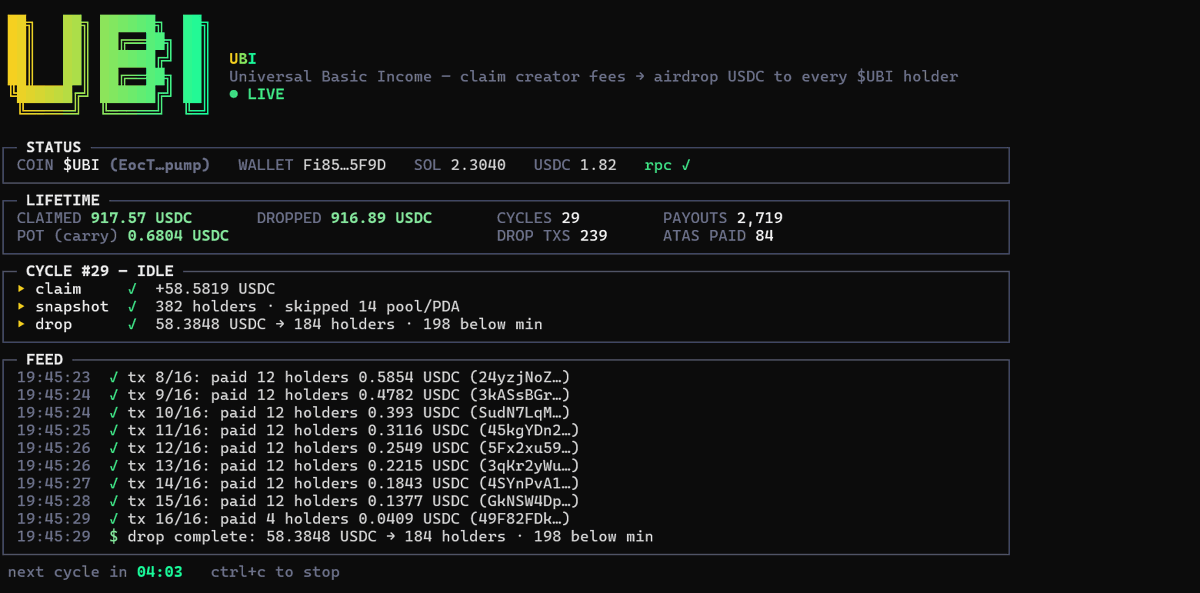Select claim amount +58.5819 USDC
Viewport: 1200px width, 593px height.
[x=215, y=289]
